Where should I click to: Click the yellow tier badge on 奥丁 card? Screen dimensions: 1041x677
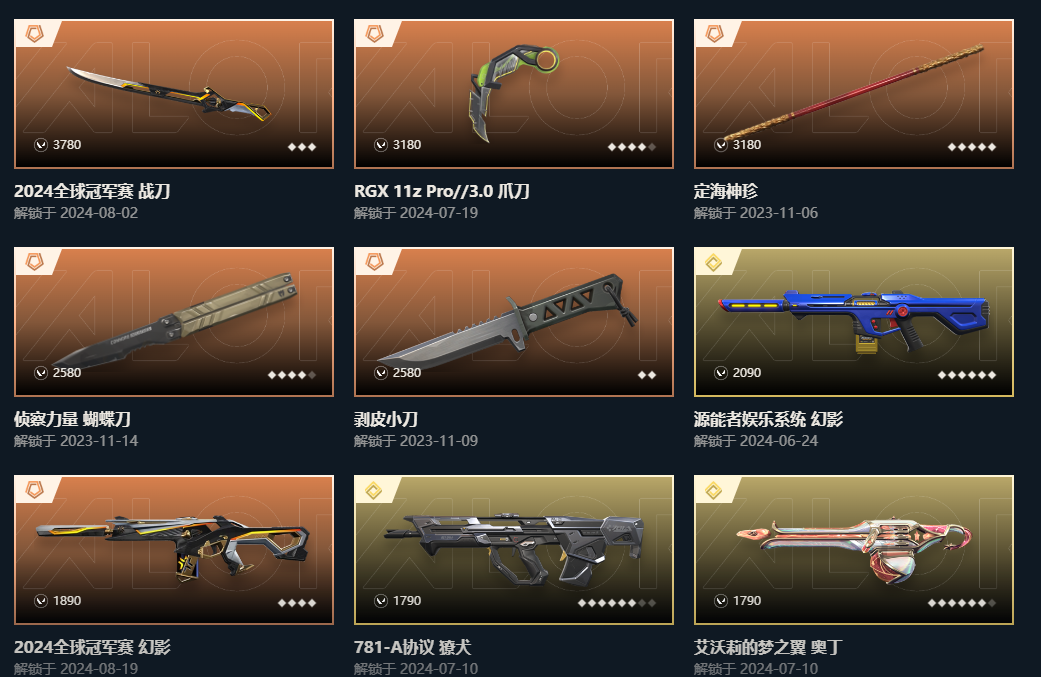[714, 490]
